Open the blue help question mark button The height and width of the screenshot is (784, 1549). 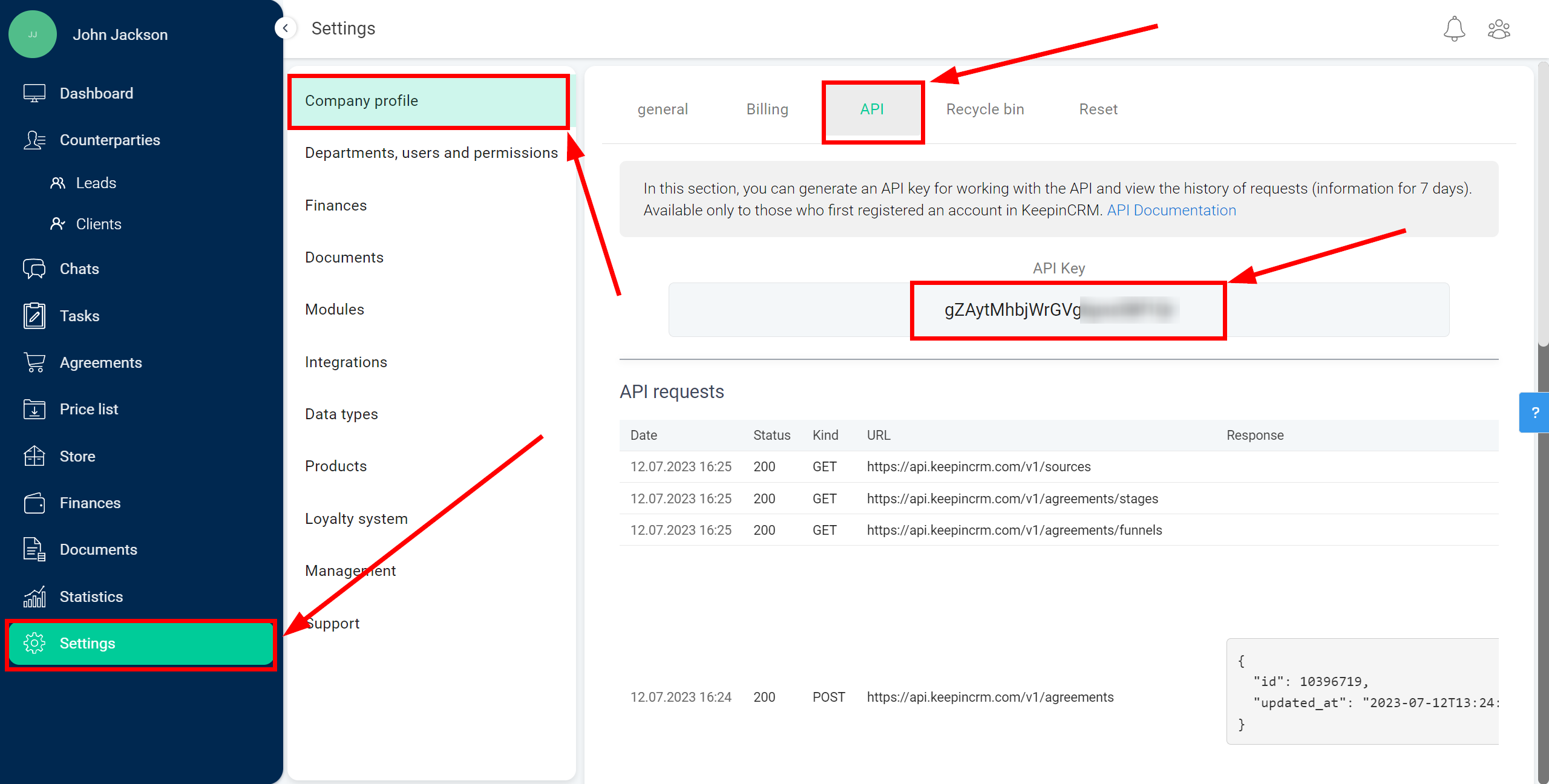coord(1534,413)
